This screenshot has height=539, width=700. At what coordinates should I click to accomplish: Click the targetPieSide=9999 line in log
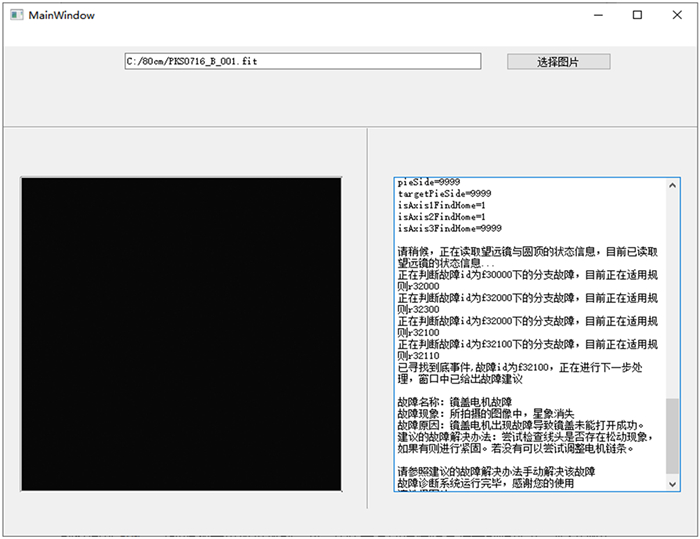tap(444, 193)
